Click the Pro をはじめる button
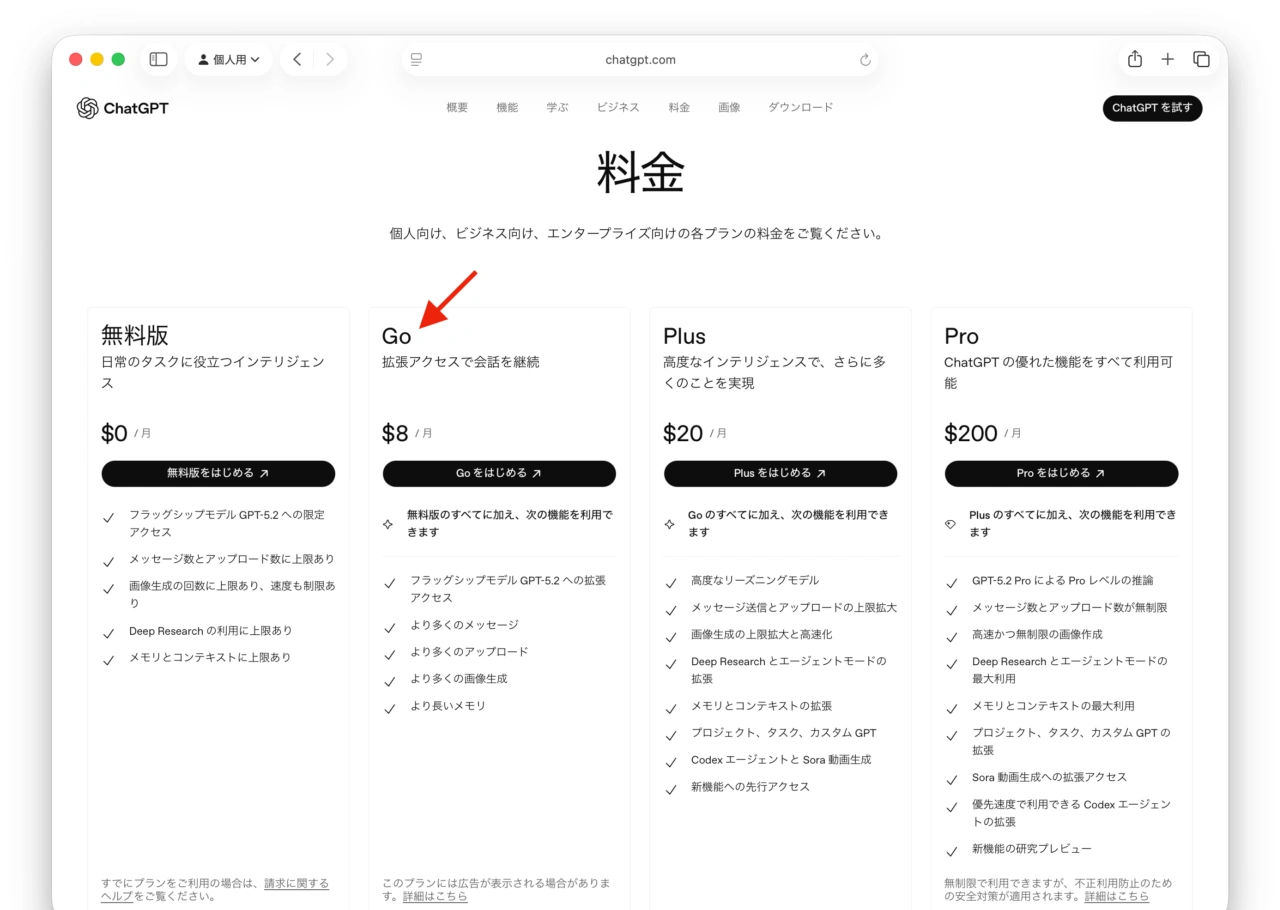 coord(1061,474)
